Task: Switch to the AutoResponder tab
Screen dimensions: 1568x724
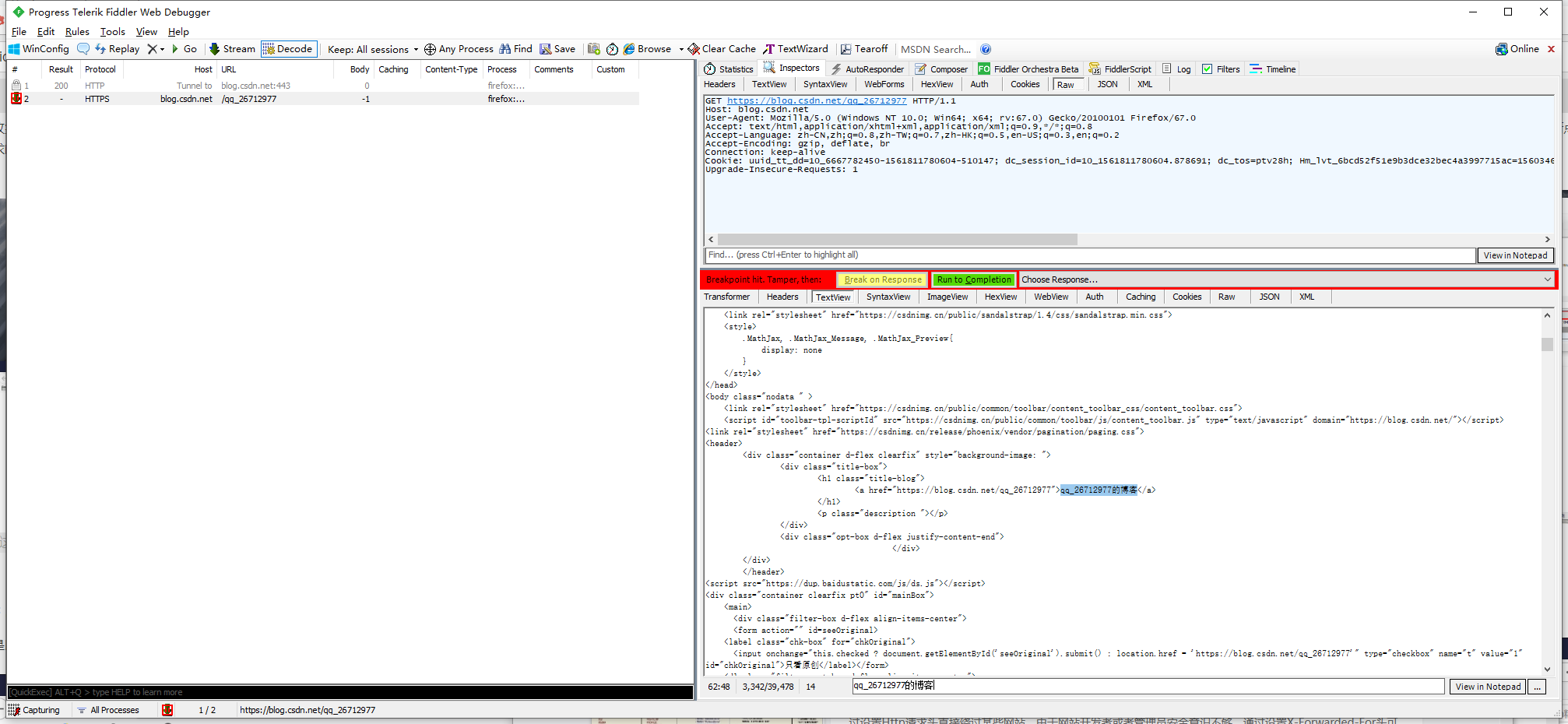Action: point(867,69)
